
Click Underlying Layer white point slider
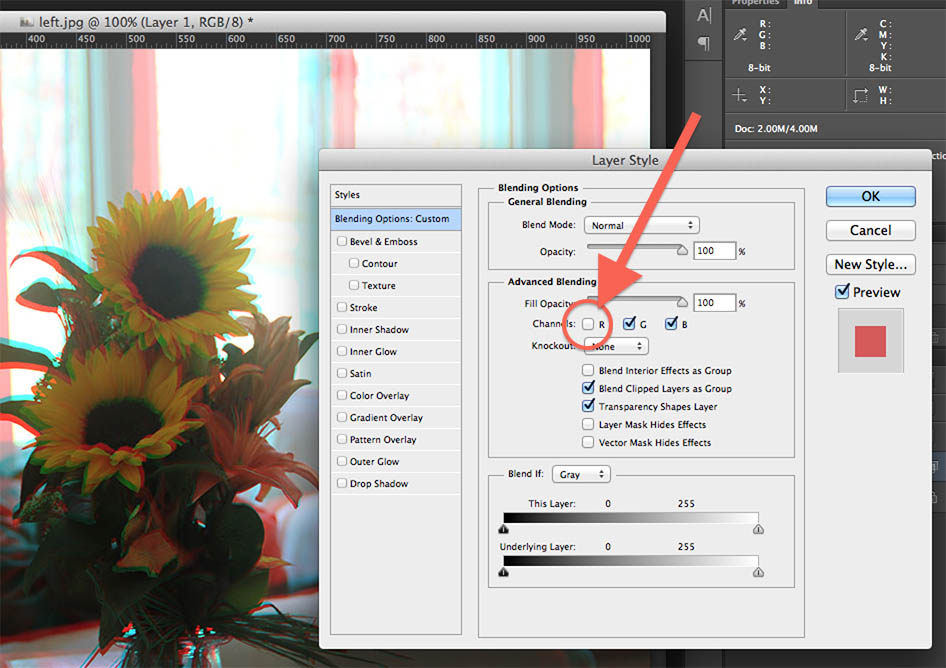[758, 572]
